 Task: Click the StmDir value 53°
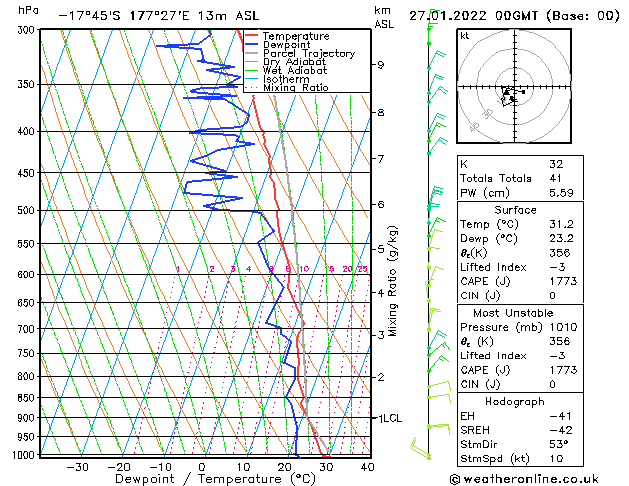[x=559, y=444]
